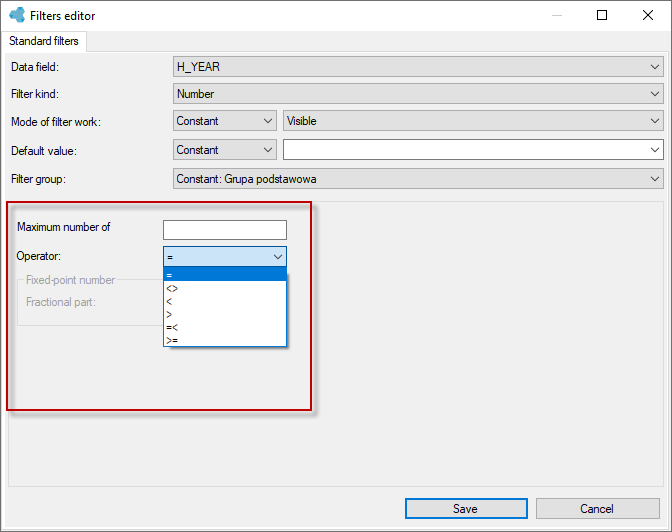Click the empty Default value combo box
This screenshot has width=672, height=532.
click(x=473, y=150)
